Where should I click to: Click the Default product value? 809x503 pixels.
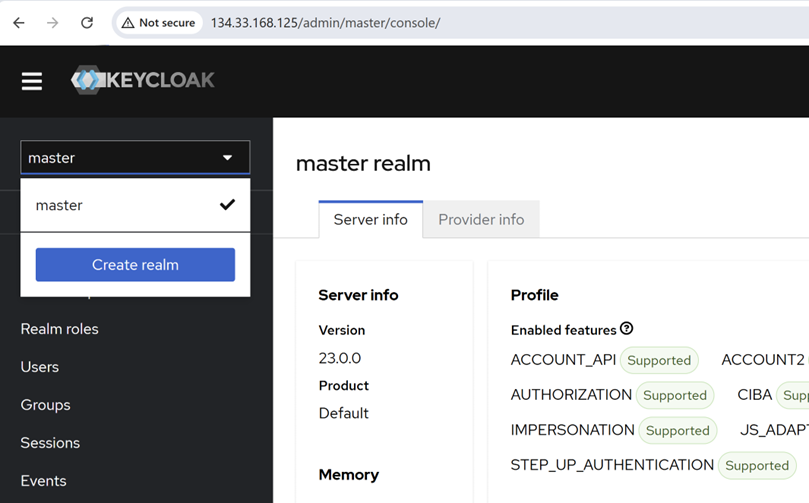[x=344, y=413]
